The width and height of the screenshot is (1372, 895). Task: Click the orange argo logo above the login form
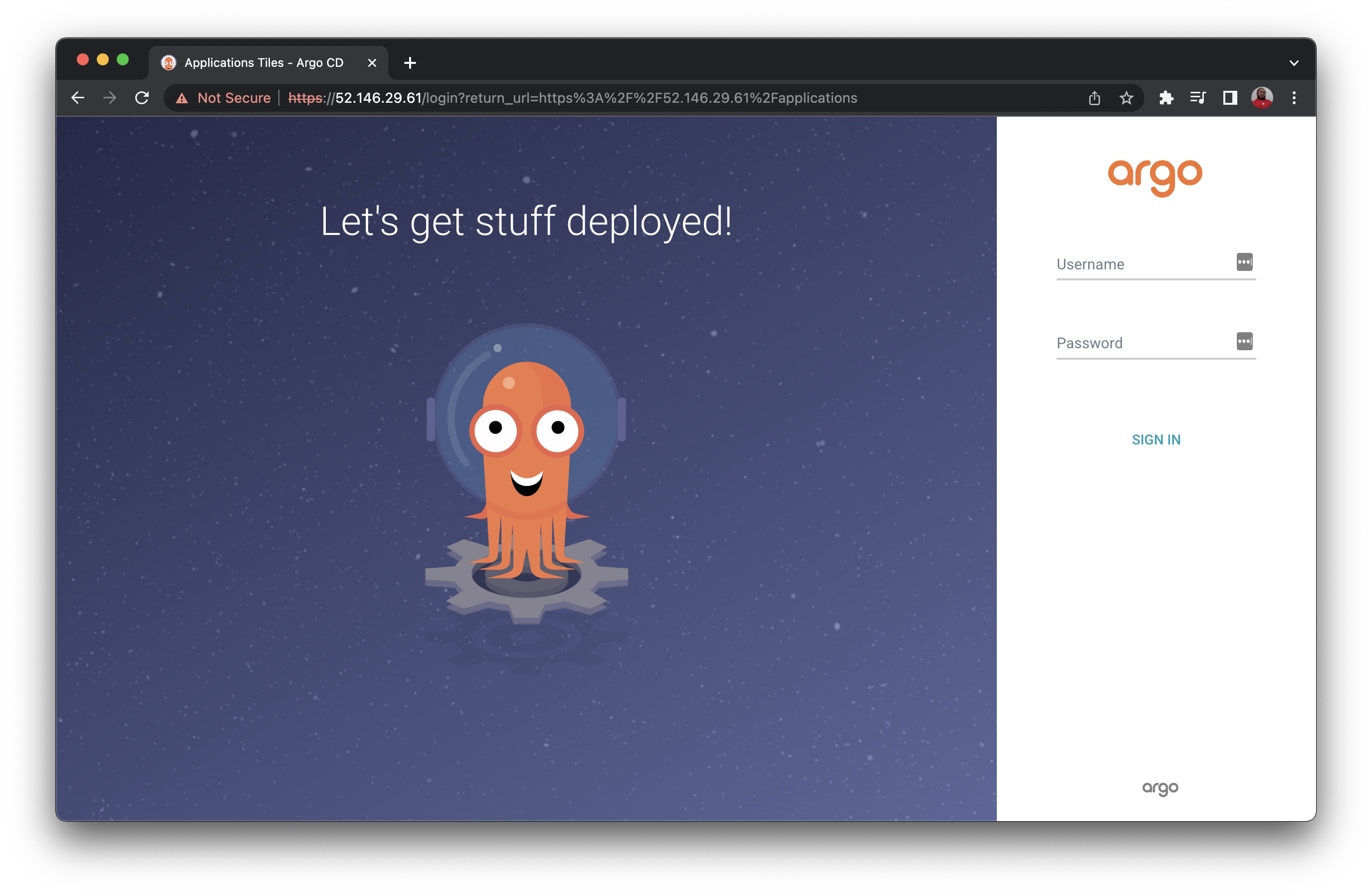click(1156, 176)
